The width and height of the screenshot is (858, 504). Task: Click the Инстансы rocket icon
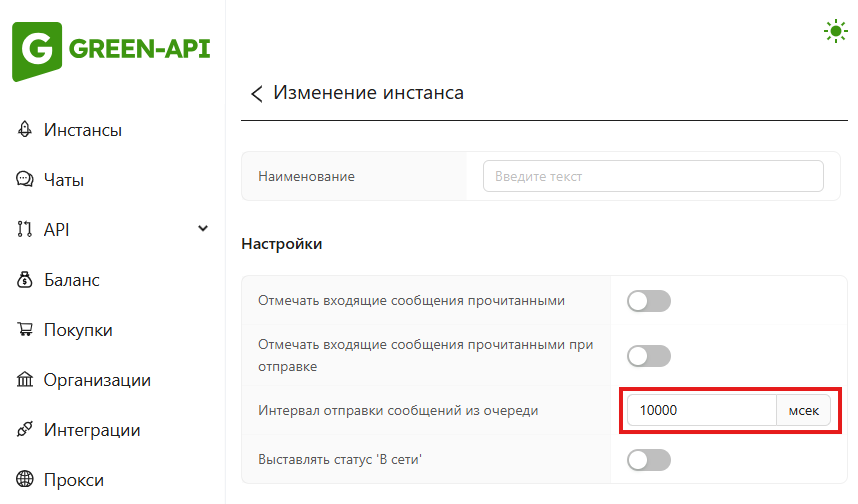25,130
